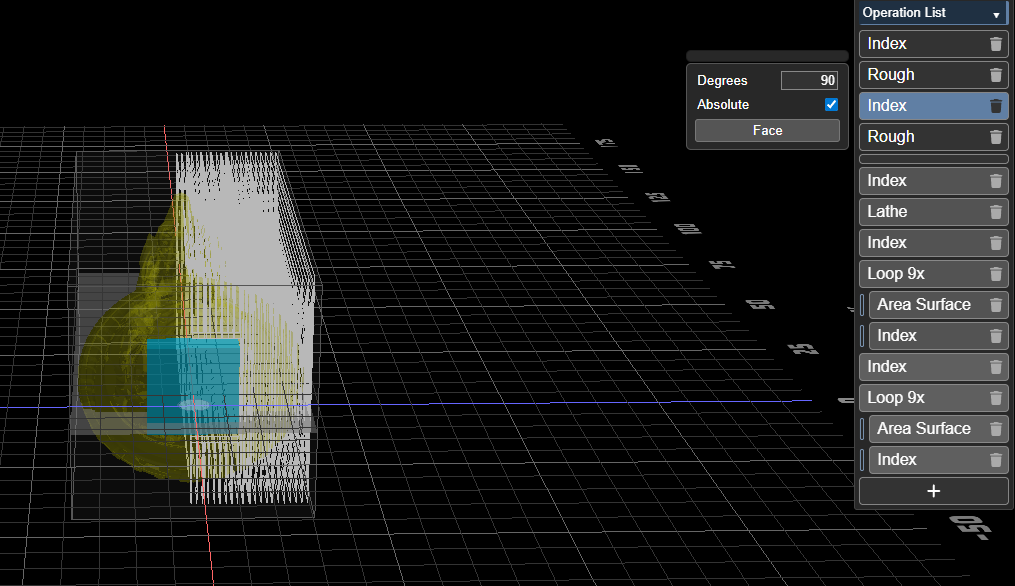
Task: Click trash icon on topmost Rough operation
Action: (x=995, y=75)
